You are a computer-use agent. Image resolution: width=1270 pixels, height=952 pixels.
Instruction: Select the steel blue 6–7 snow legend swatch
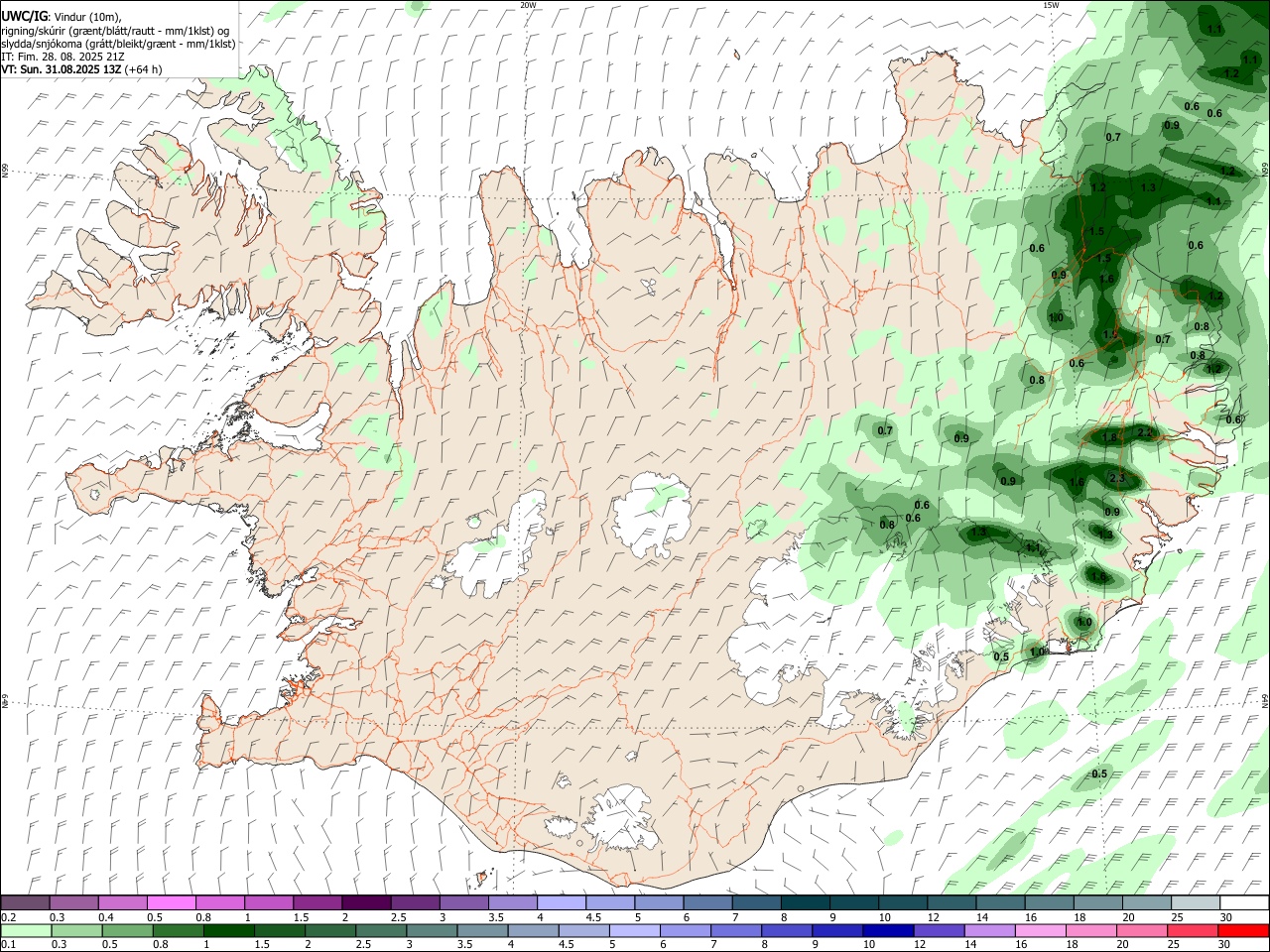tap(707, 902)
